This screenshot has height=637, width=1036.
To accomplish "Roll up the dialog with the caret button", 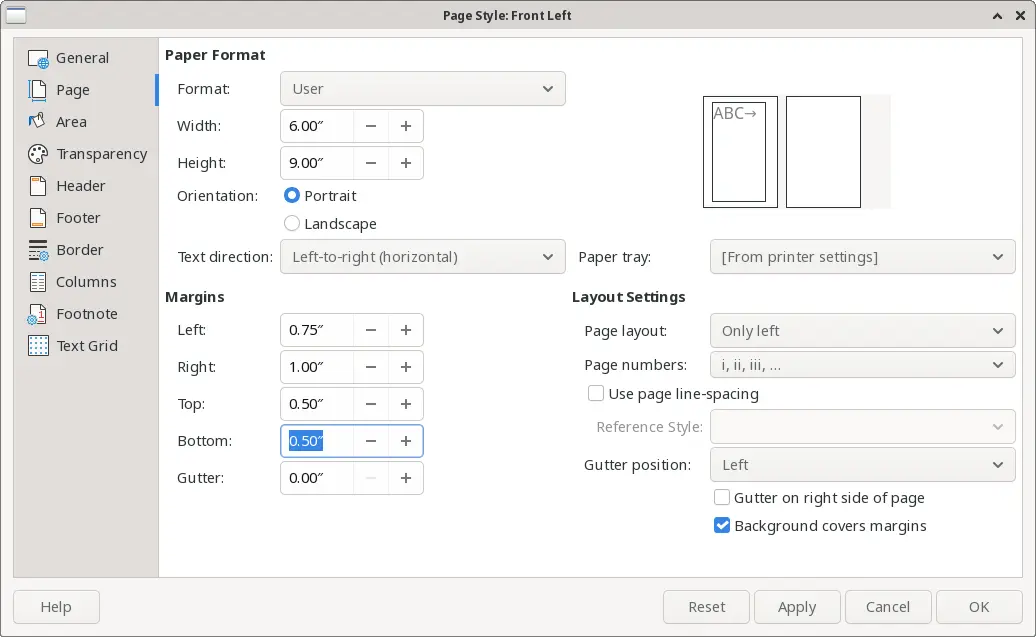I will tap(997, 15).
